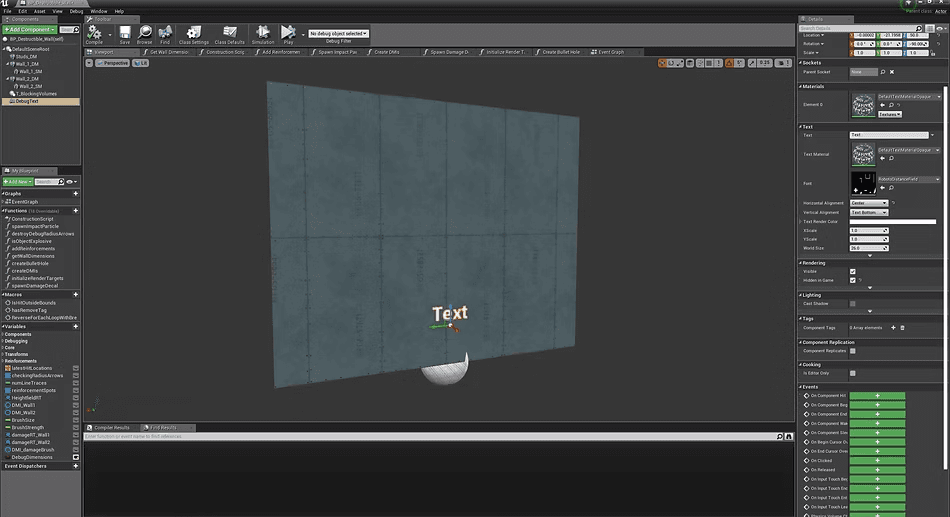Switch to the Event Graph tab
The height and width of the screenshot is (517, 950).
(x=608, y=52)
